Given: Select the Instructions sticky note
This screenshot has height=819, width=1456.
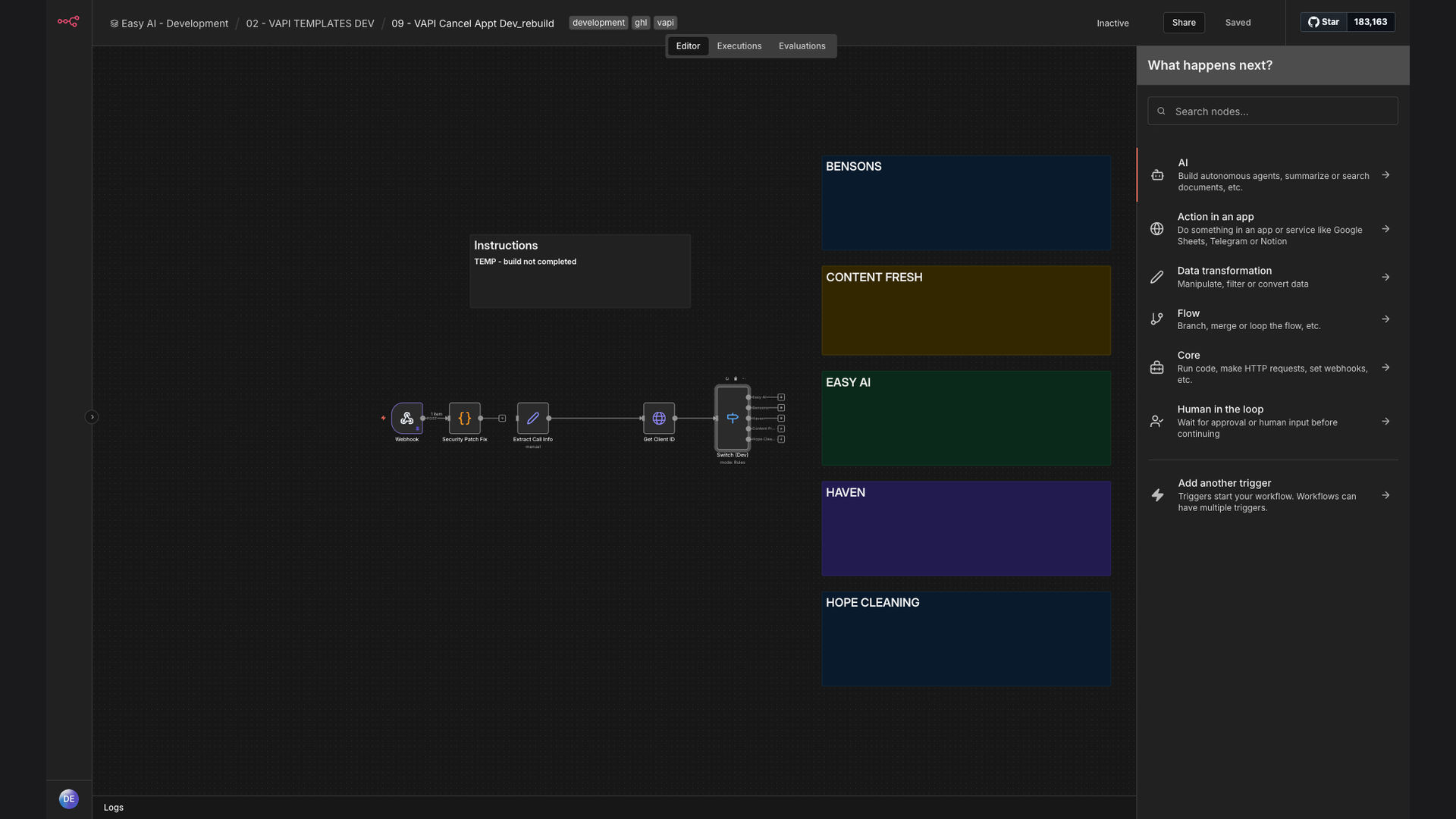Looking at the screenshot, I should (580, 271).
